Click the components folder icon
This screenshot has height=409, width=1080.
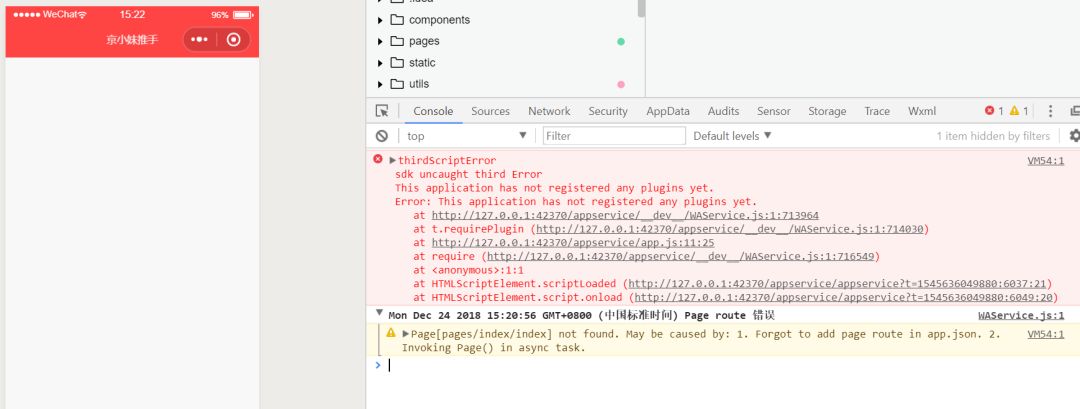tap(397, 20)
